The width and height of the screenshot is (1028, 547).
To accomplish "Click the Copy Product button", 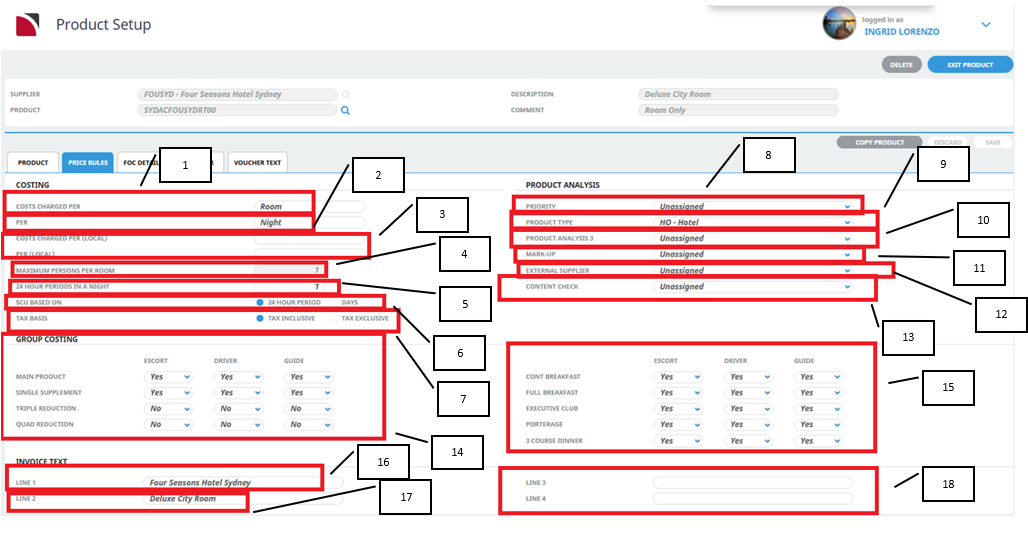I will pos(879,142).
